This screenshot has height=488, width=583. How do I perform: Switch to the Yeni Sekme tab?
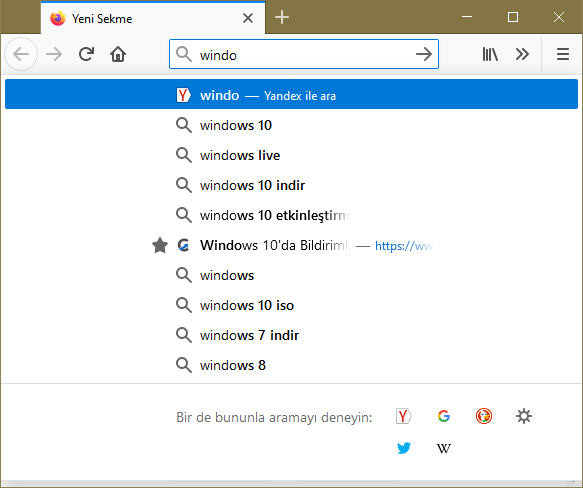pos(153,18)
